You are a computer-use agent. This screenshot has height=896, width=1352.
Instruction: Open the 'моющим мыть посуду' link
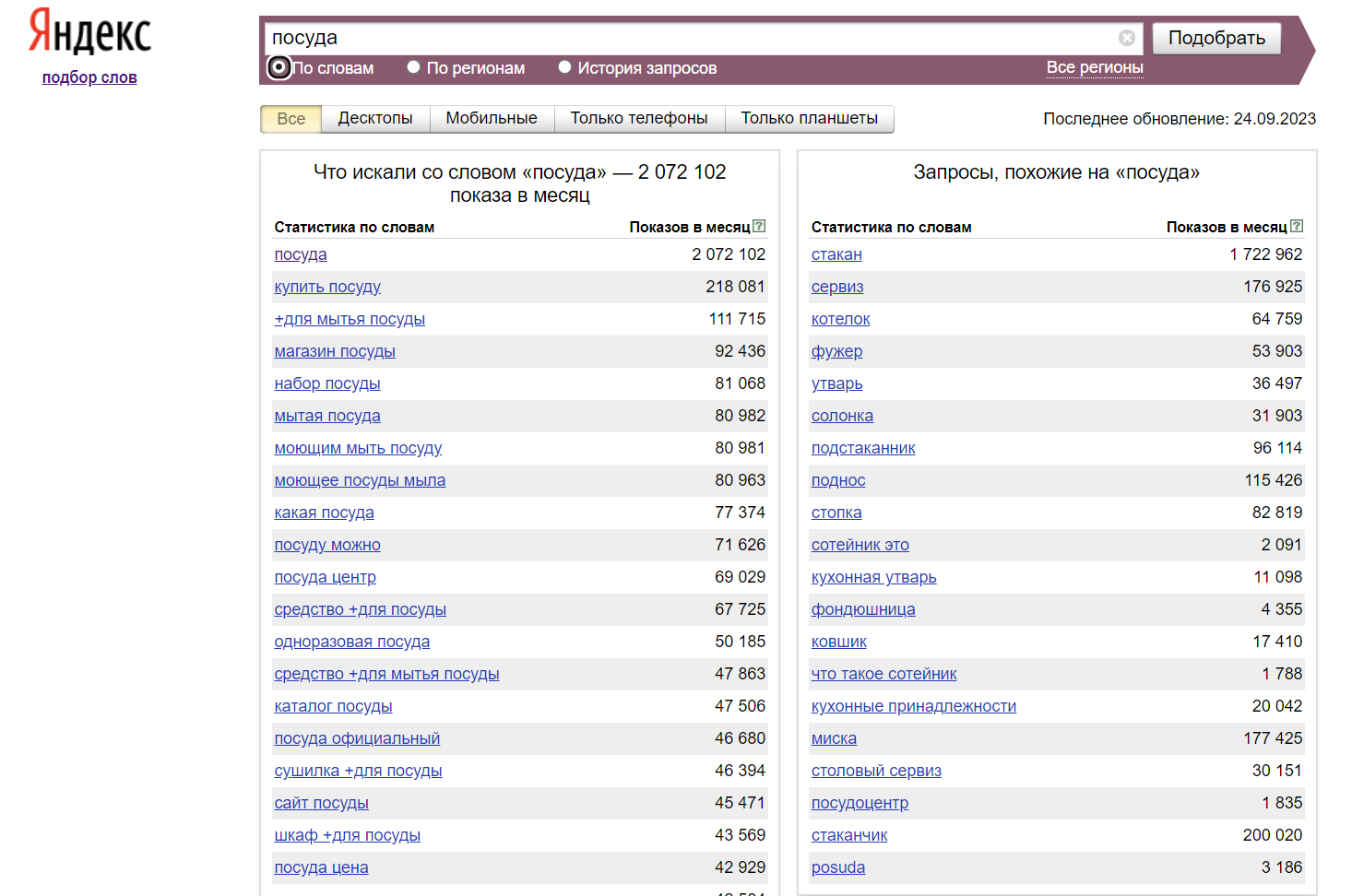[358, 448]
